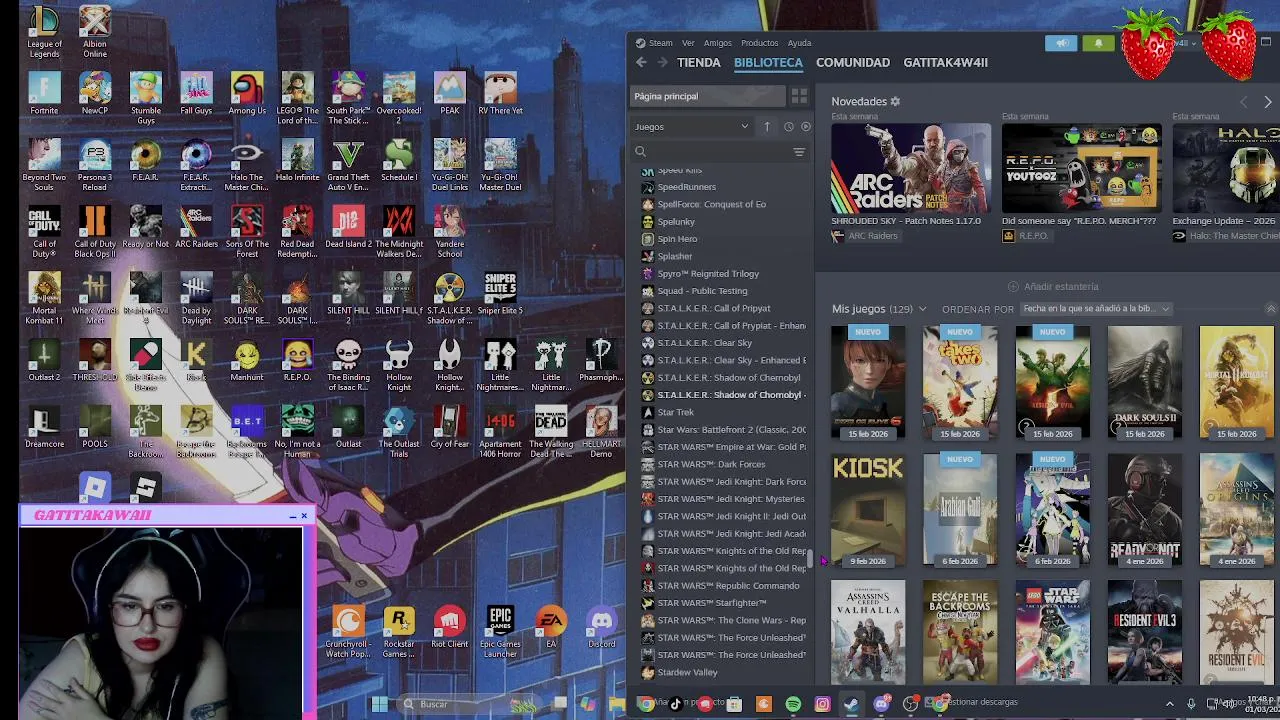1280x720 pixels.
Task: Show hidden system tray icons
Action: click(x=1169, y=704)
